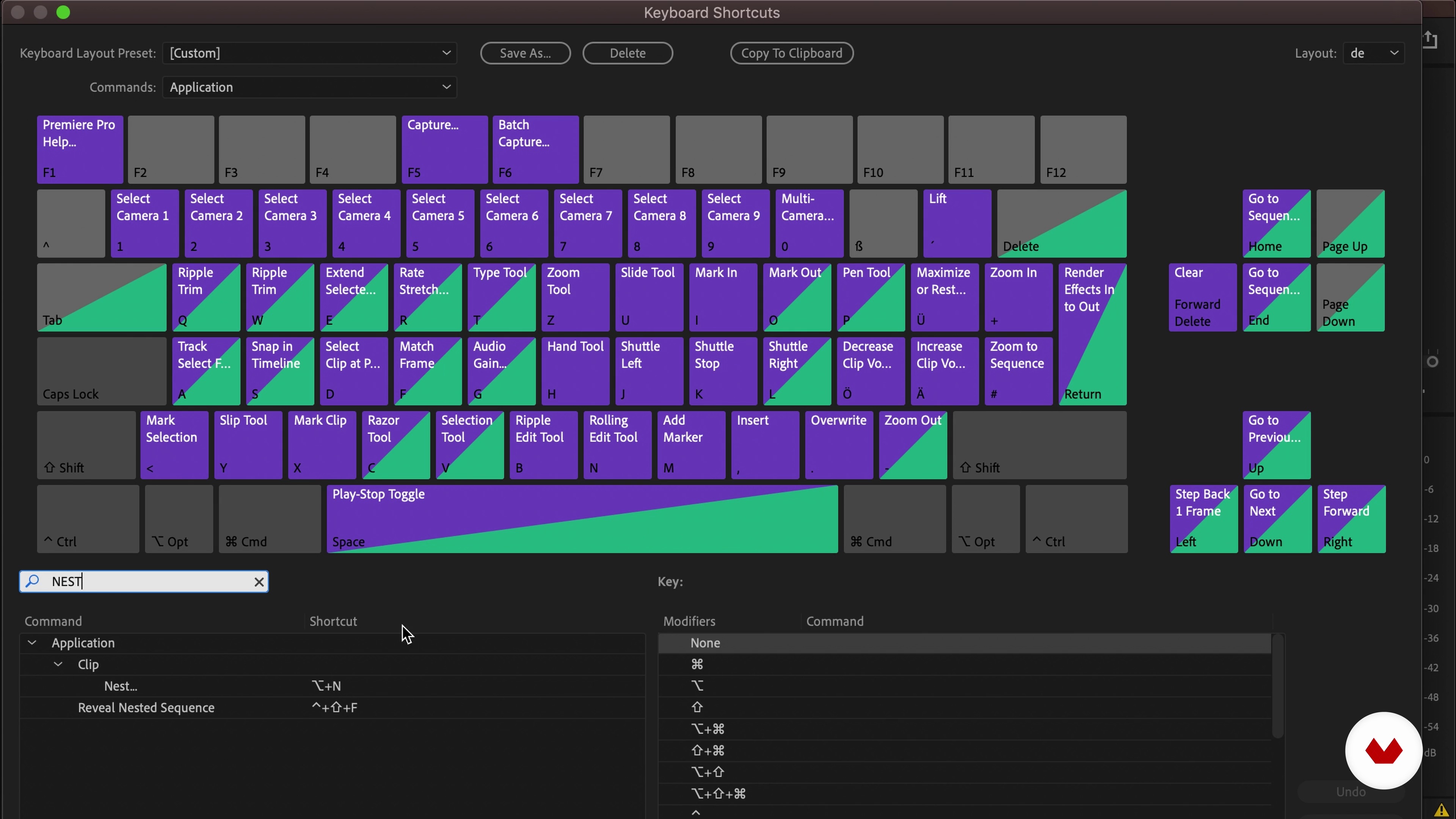This screenshot has height=819, width=1456.
Task: Click the Audio Gain G key
Action: click(502, 371)
